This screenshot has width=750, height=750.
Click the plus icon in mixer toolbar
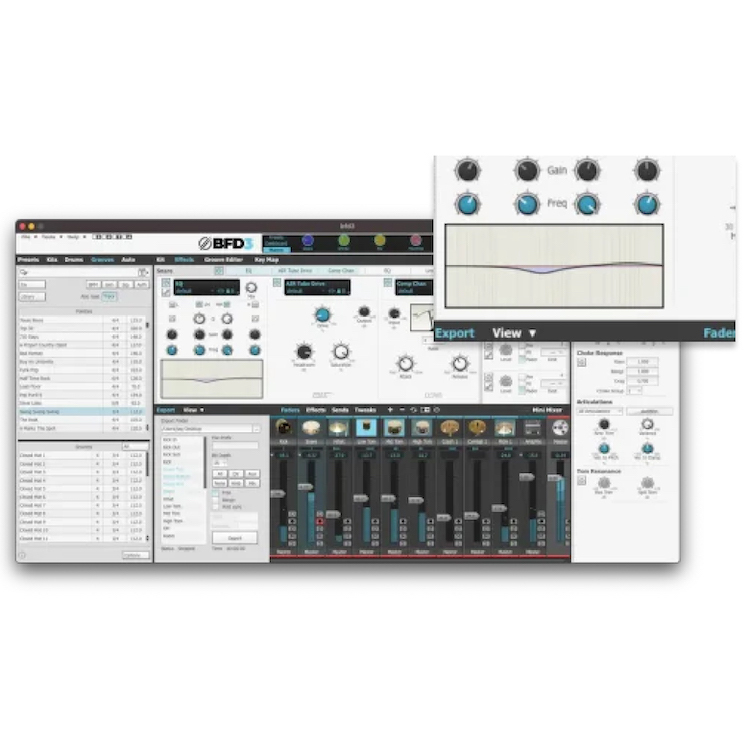coord(390,410)
